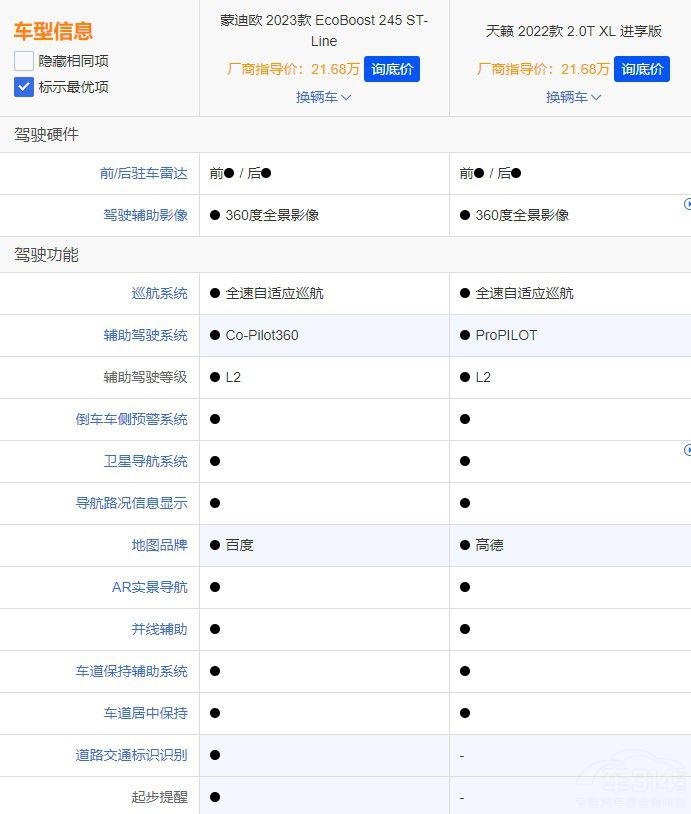Click the 倒车车侧预警系统 link

[131, 419]
